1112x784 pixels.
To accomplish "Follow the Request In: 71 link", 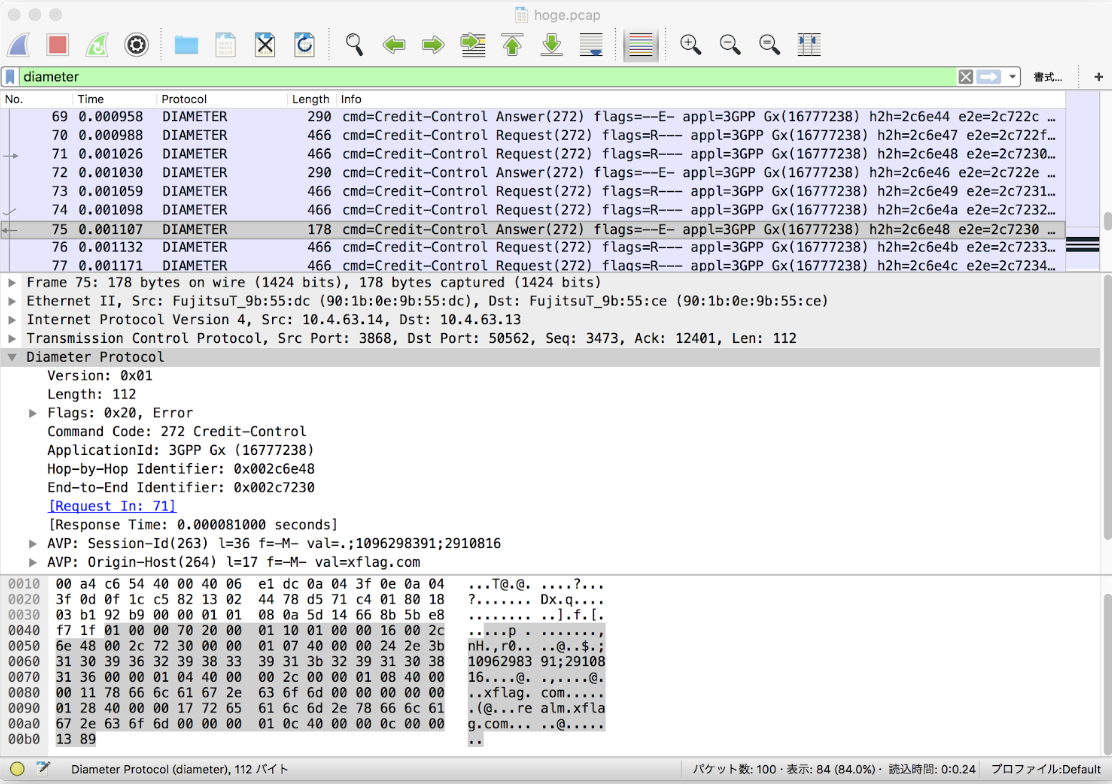I will 112,506.
